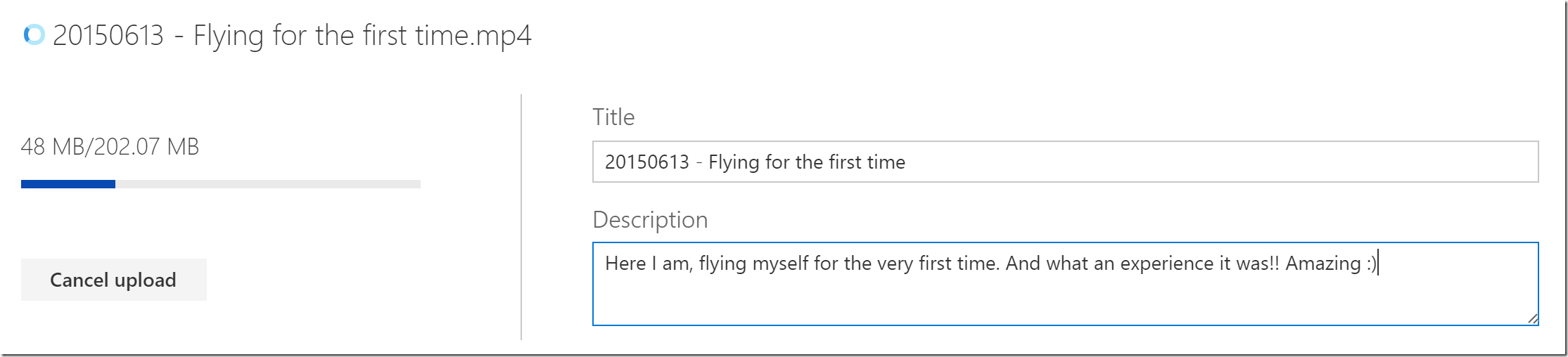Click the smiley ':)' at description end
Image resolution: width=1568 pixels, height=357 pixels.
coord(1370,264)
